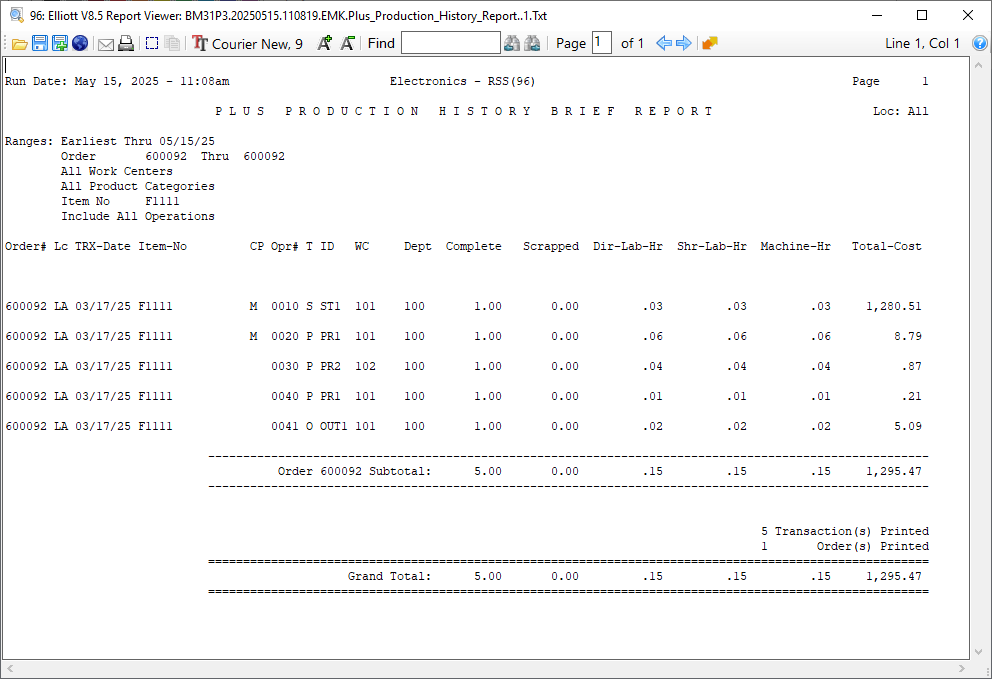Click the Complete column header
This screenshot has height=679, width=992.
[x=474, y=246]
